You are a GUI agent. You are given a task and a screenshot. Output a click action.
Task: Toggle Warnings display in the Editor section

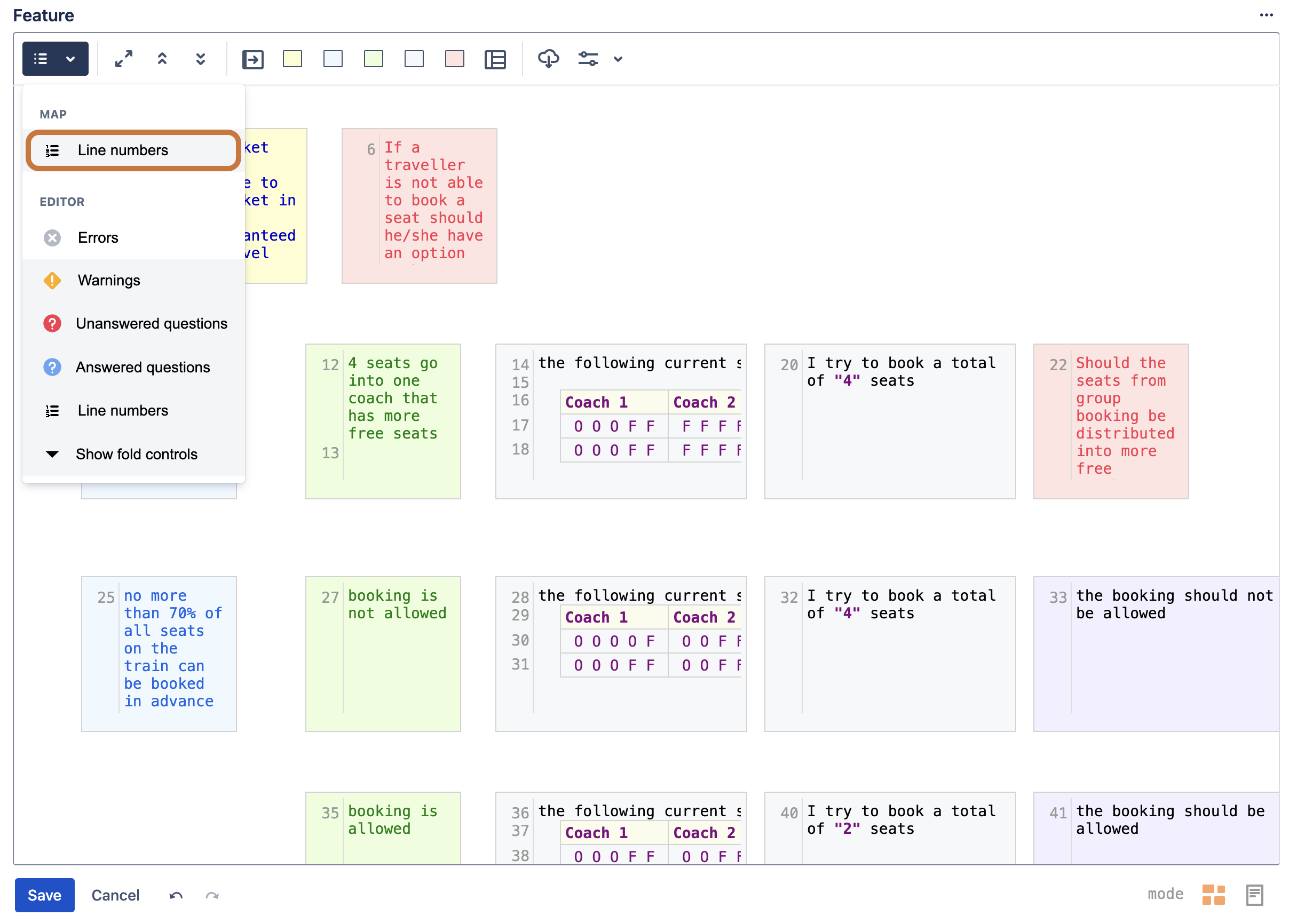(134, 281)
